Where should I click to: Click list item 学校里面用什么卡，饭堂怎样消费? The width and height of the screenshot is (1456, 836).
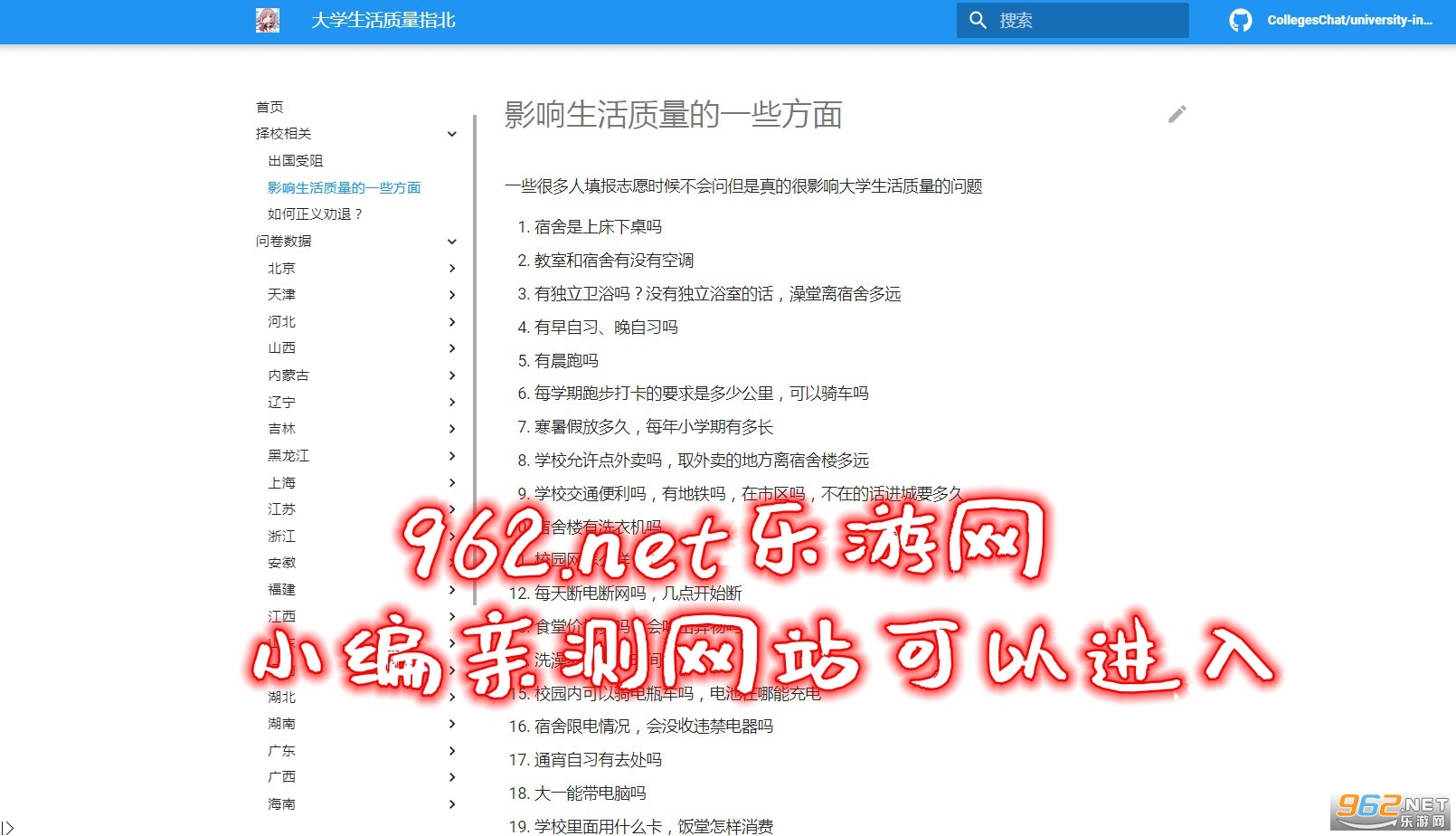click(x=654, y=826)
